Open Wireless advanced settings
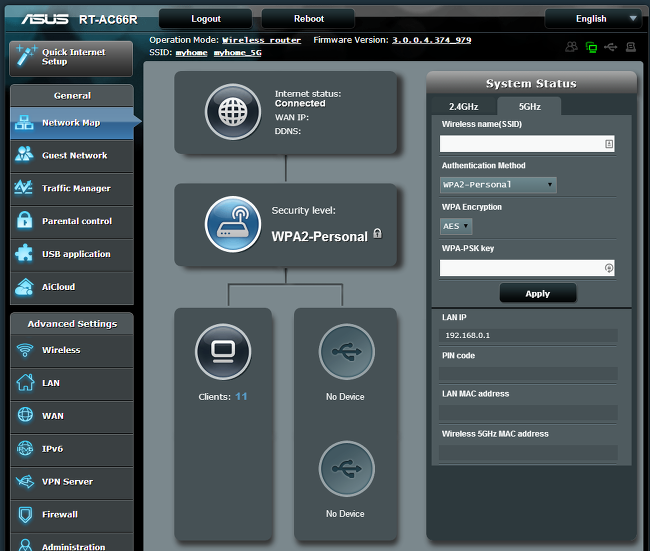650x551 pixels. click(x=72, y=350)
